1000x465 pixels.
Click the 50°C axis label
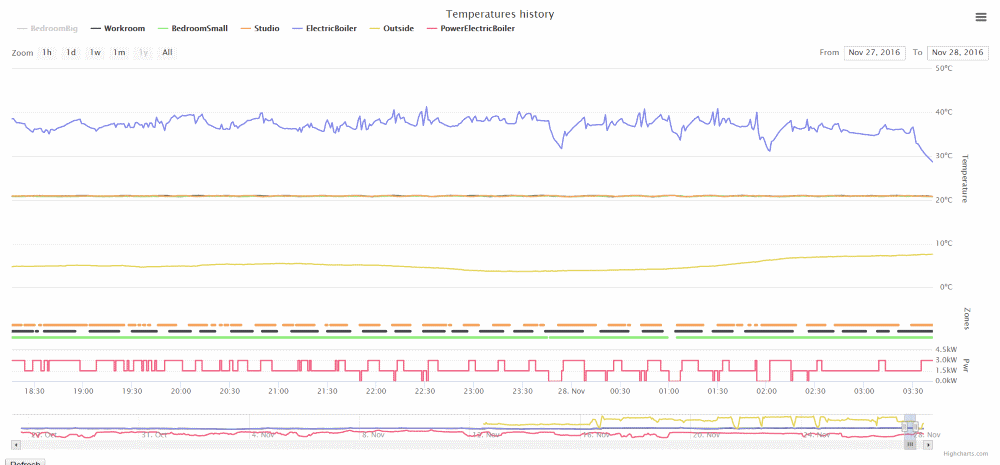tap(944, 68)
